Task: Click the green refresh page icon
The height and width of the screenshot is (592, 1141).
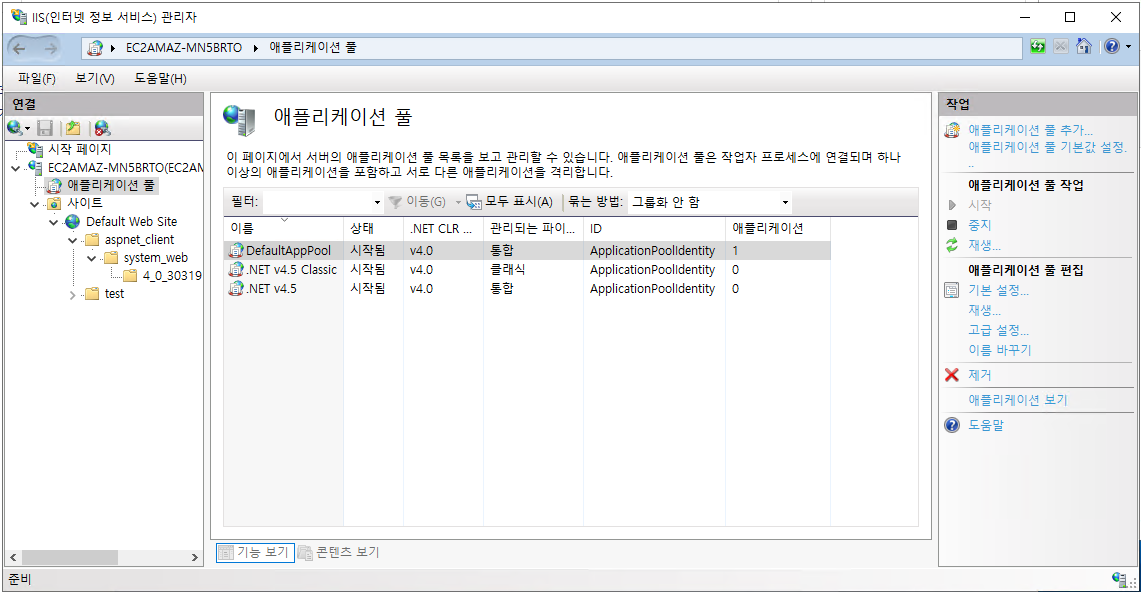Action: (x=1038, y=47)
